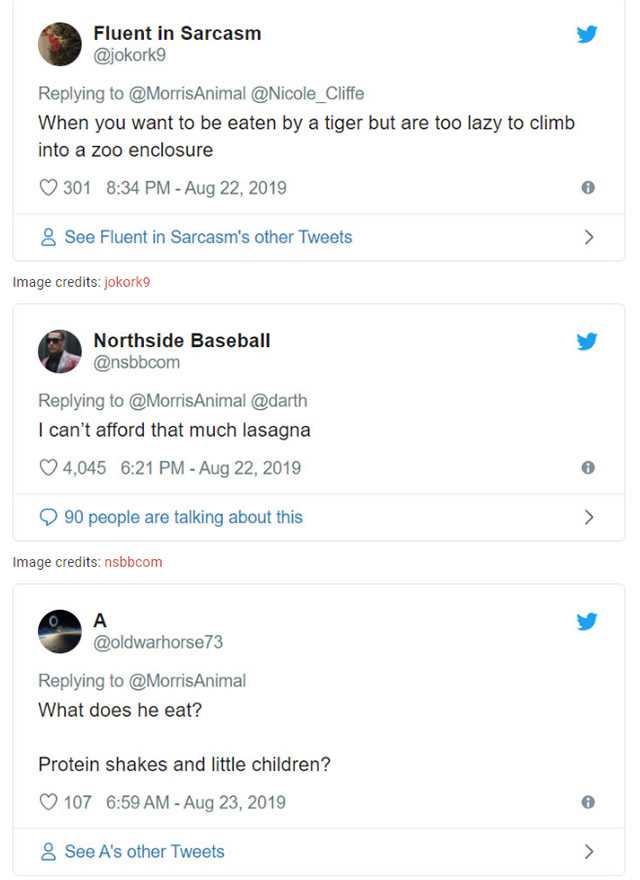
Task: Open info icon on the protein shakes tweet
Action: pyautogui.click(x=588, y=802)
